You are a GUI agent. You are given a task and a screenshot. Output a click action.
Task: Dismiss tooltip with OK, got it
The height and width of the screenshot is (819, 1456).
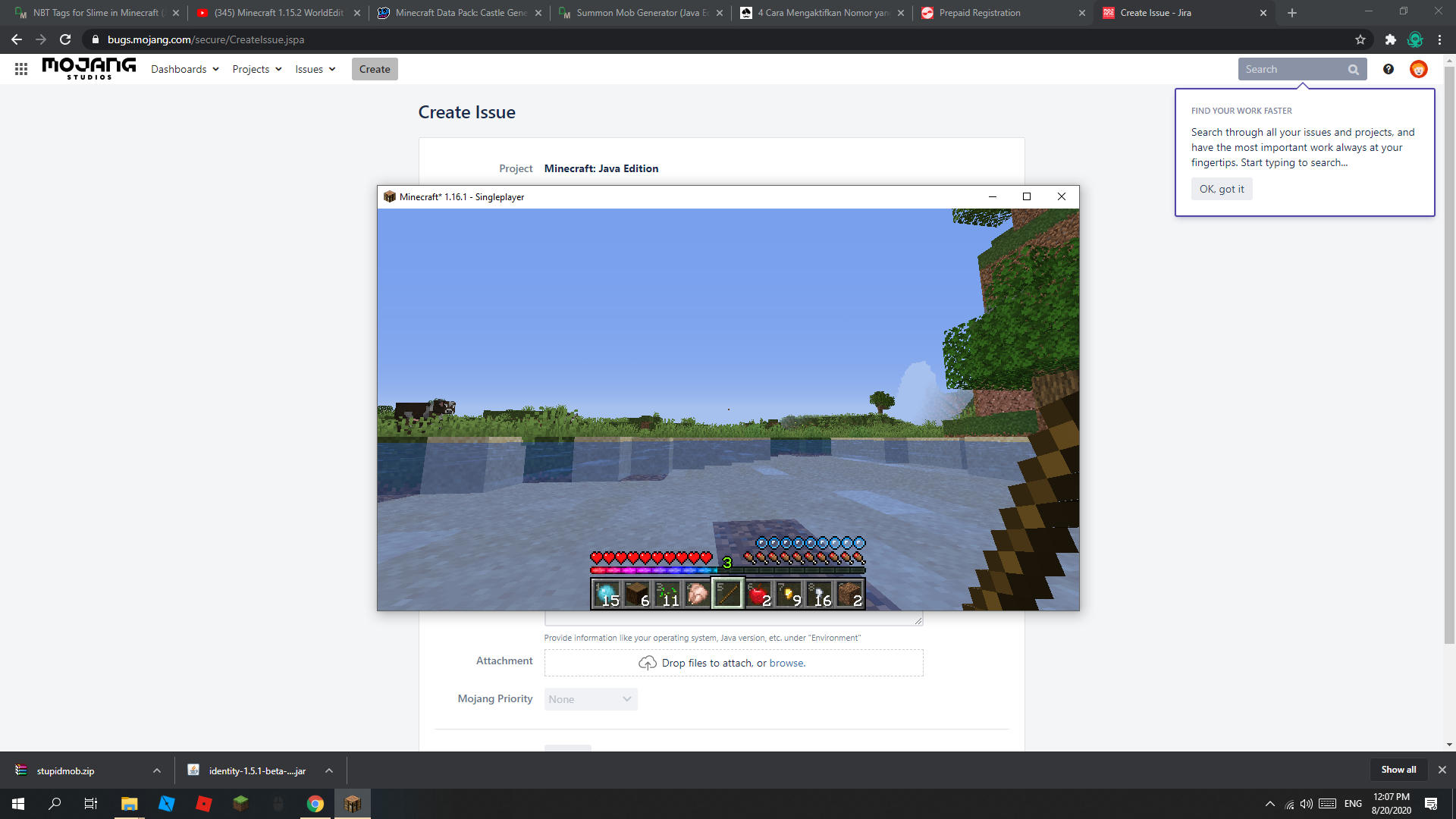1221,189
